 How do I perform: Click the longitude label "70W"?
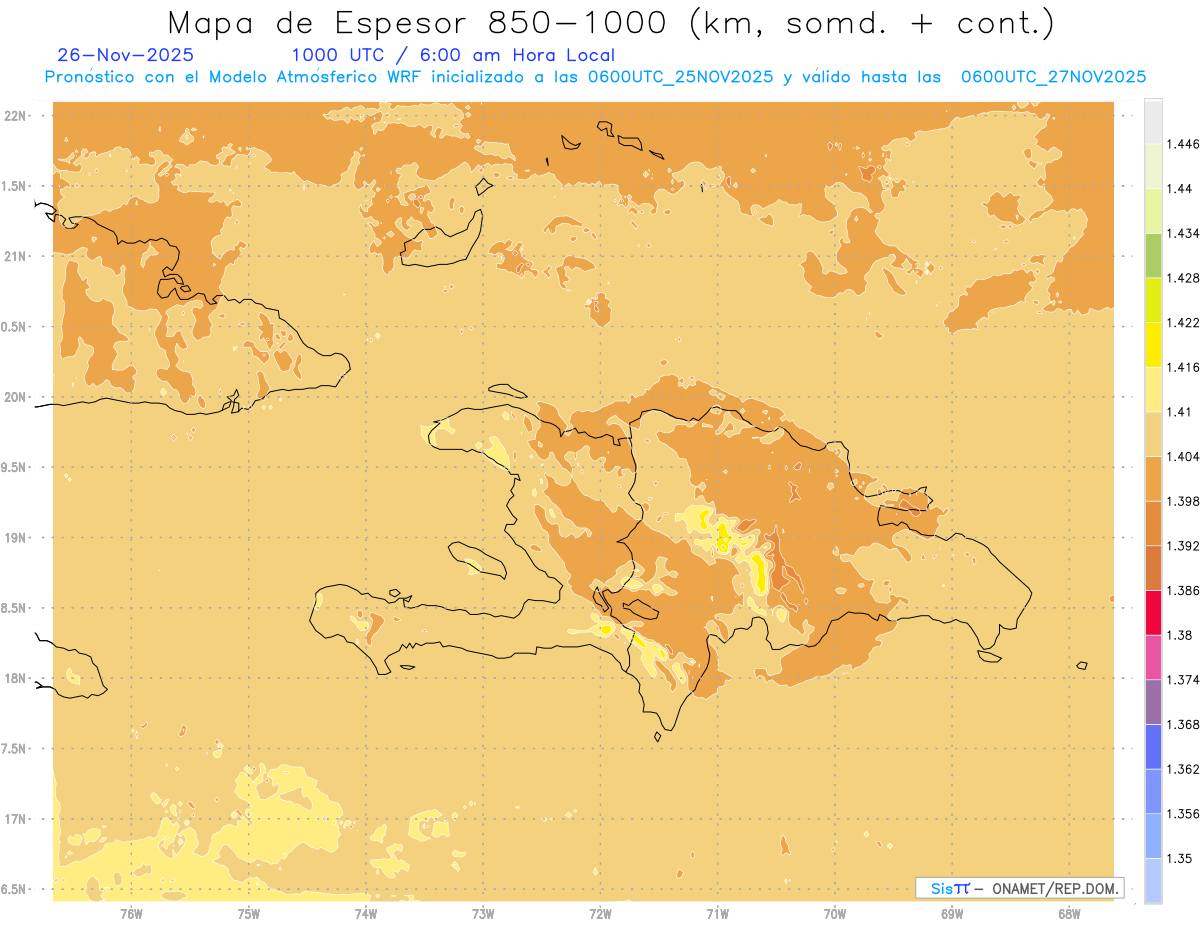tap(835, 914)
